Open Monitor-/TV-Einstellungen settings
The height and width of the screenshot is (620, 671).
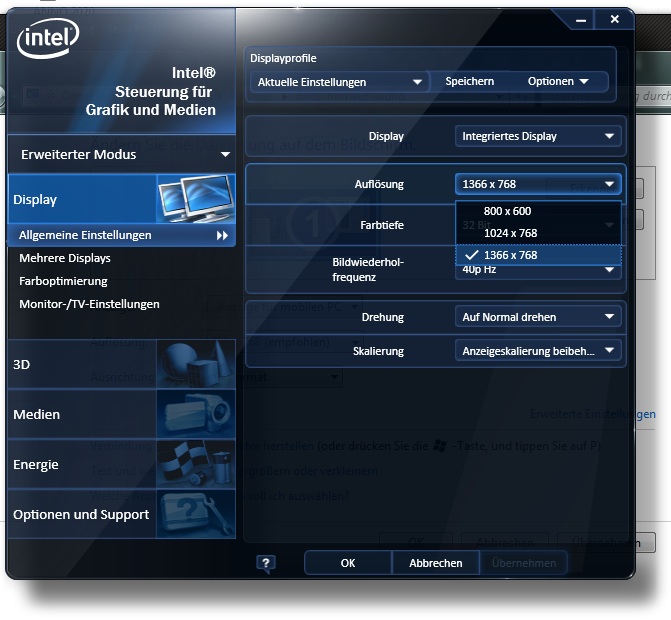(89, 304)
